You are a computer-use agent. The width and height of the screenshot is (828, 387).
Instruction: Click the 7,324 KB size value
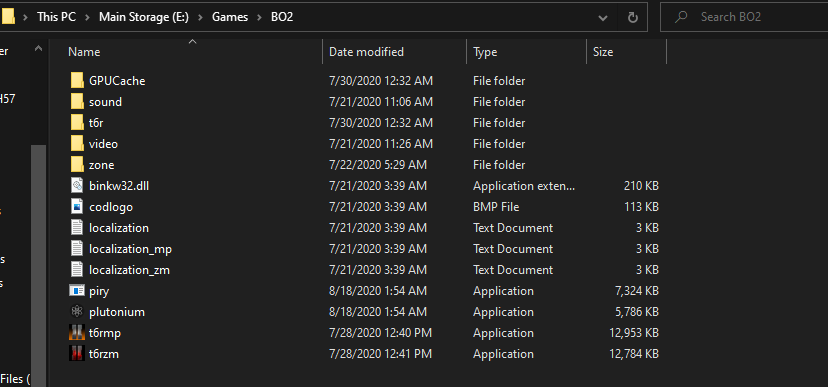(637, 291)
